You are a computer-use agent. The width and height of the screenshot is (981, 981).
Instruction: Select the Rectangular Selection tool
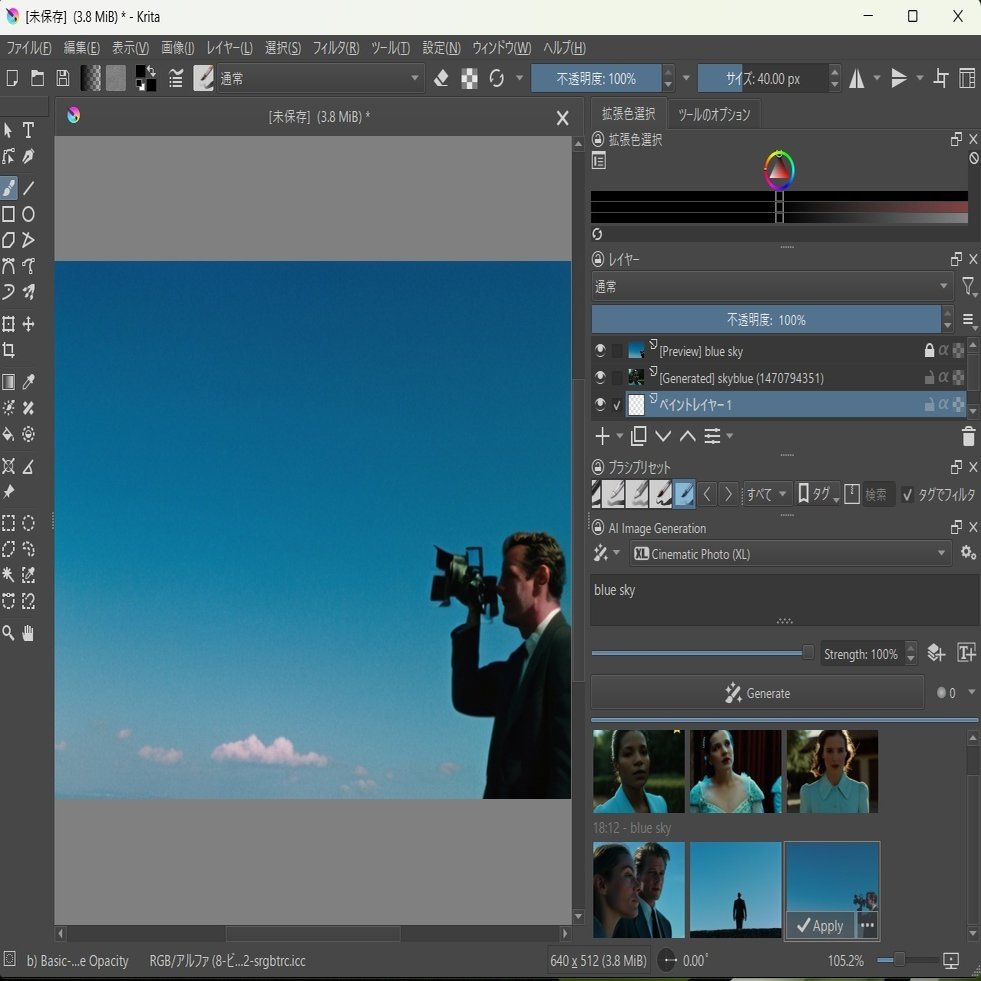[9, 523]
